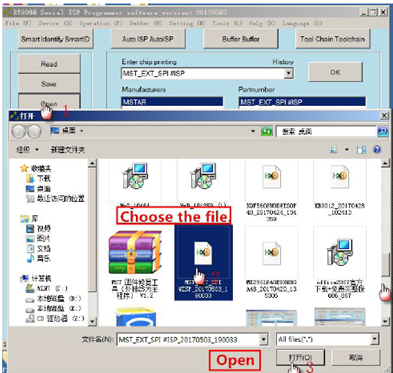Expand the chip printing history dropdown

289,73
